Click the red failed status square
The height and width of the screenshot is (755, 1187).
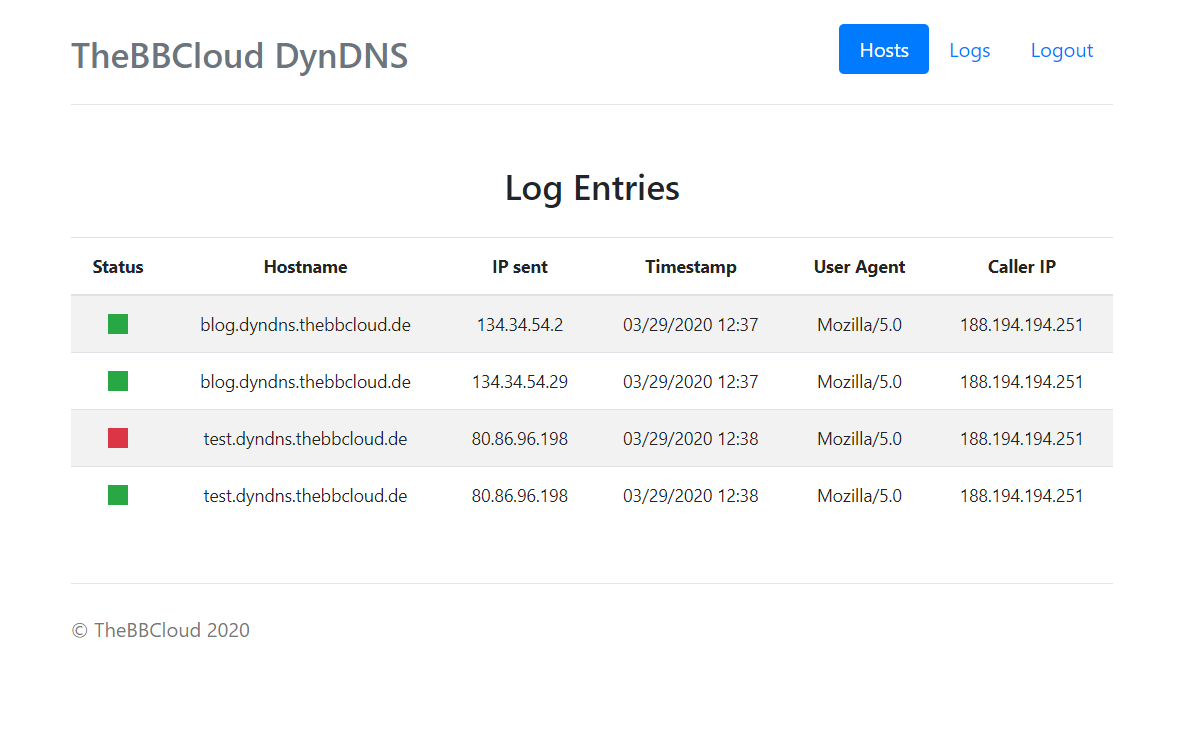coord(118,438)
